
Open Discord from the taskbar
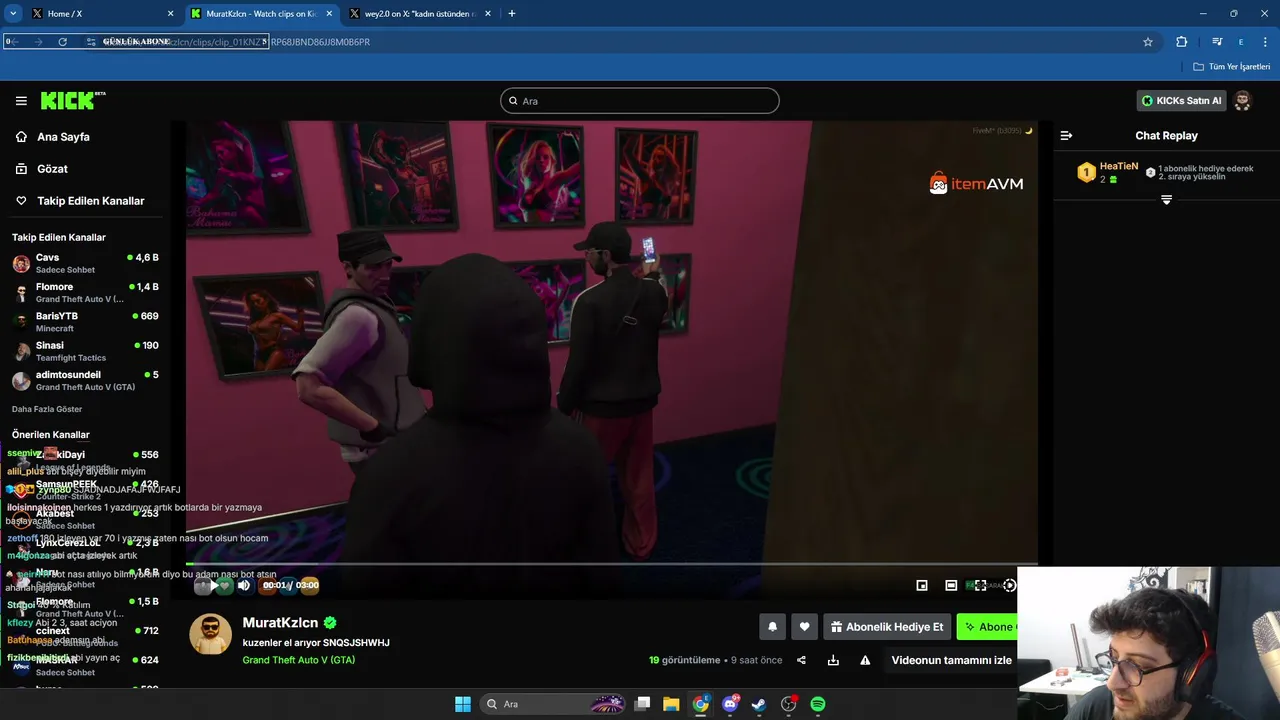tap(730, 704)
